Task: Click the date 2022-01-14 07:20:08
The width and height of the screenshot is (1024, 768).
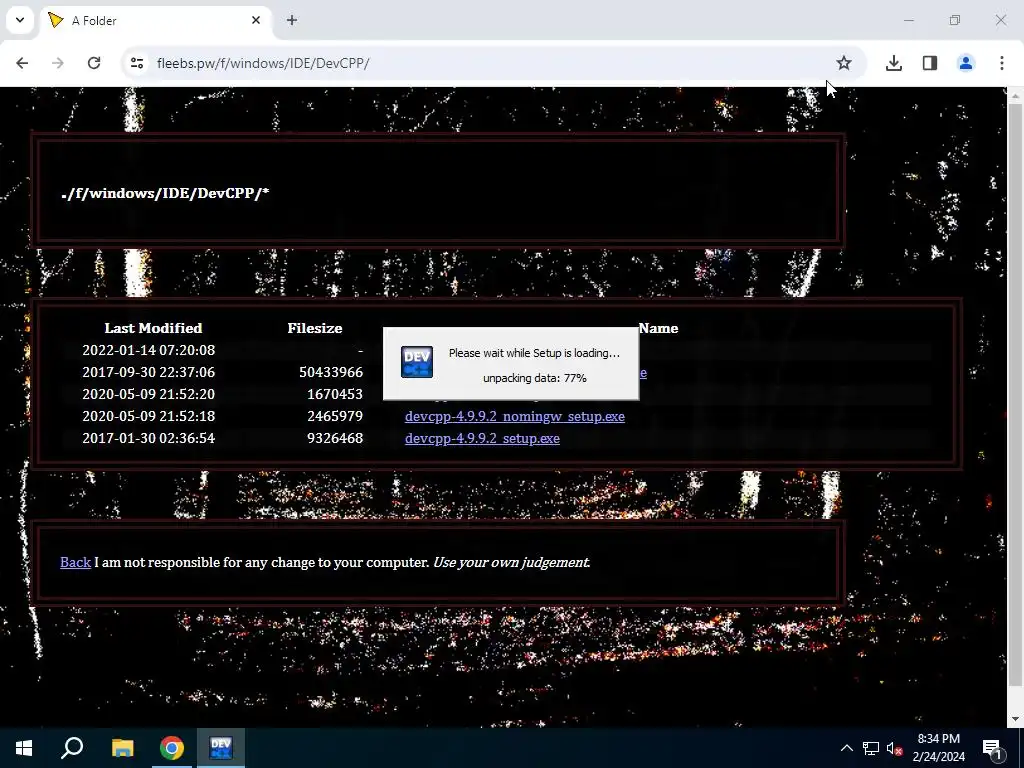Action: click(x=149, y=350)
